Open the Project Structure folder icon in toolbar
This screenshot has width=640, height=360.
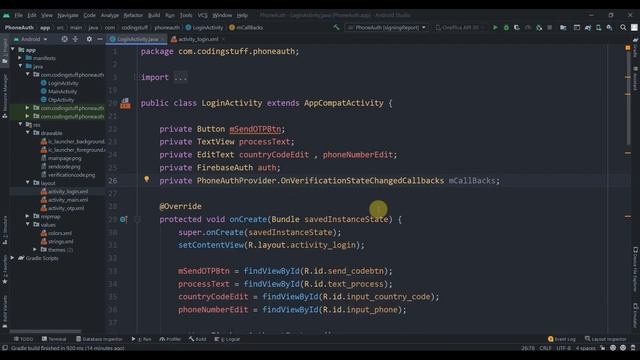click(563, 27)
